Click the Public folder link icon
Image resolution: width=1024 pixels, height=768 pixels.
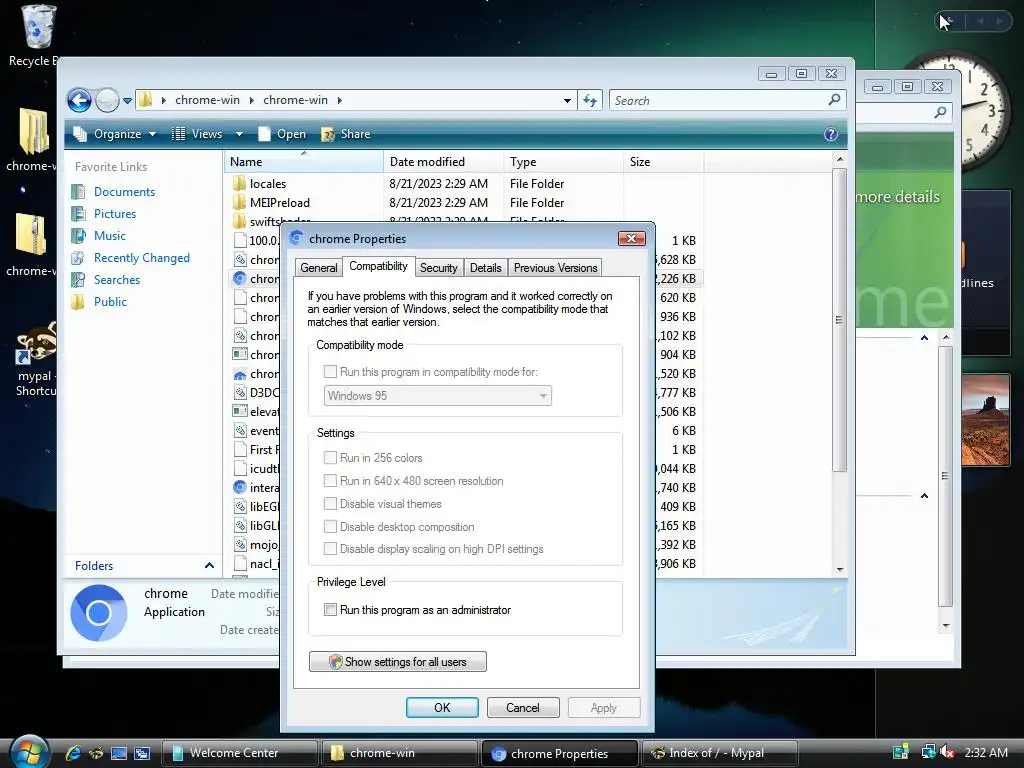[x=78, y=302]
